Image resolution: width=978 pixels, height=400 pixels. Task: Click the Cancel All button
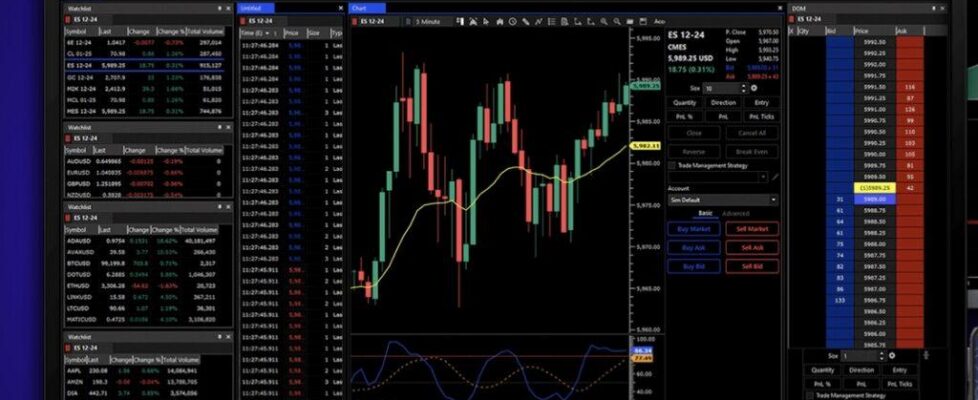pos(751,132)
